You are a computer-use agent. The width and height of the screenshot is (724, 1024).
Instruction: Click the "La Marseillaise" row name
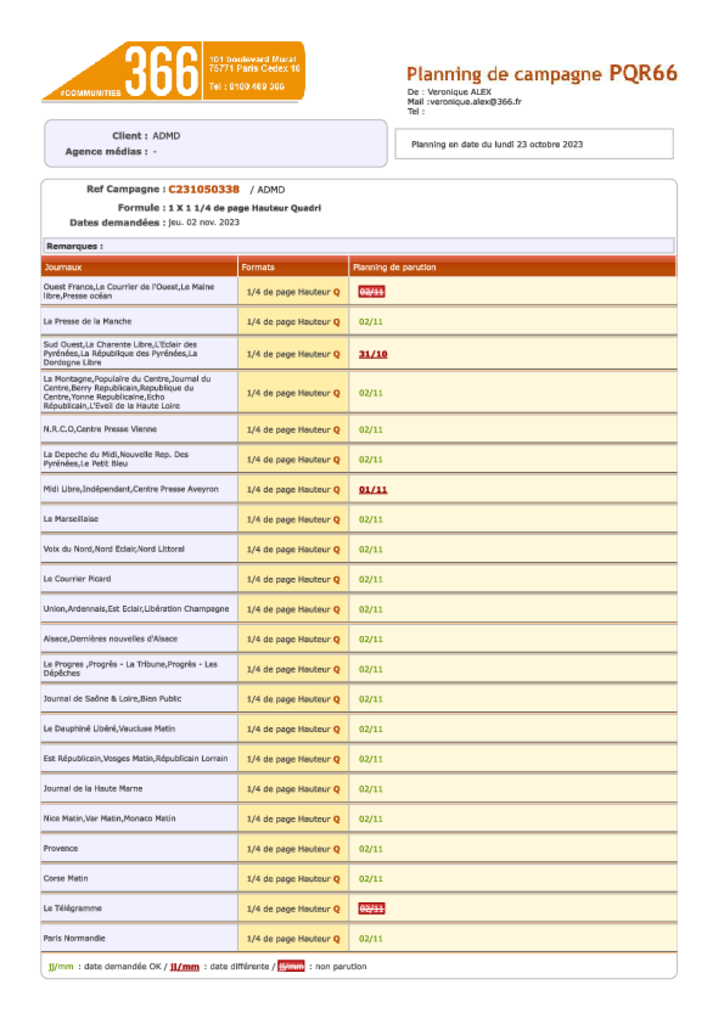(71, 519)
